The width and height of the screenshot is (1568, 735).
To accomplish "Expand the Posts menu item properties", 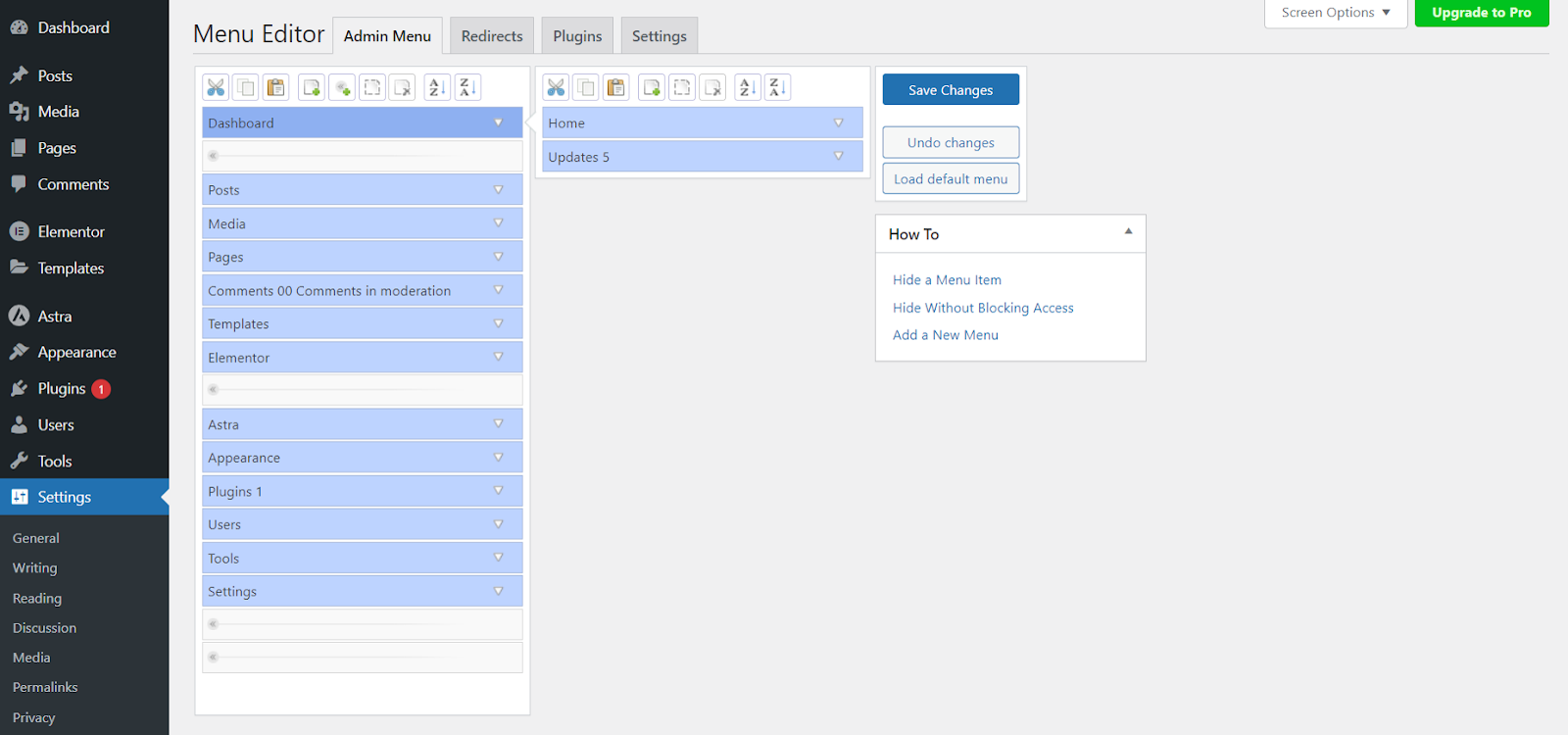I will pos(498,190).
